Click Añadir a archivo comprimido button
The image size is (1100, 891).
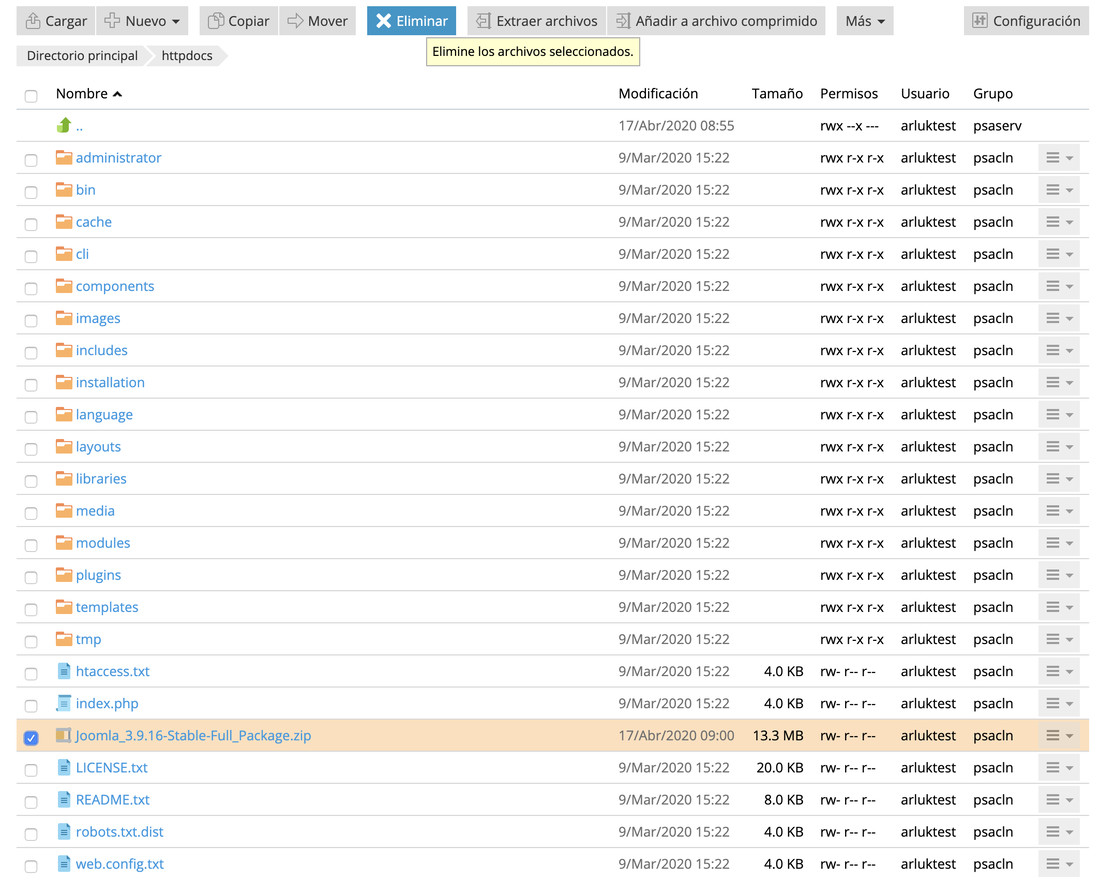[x=716, y=21]
